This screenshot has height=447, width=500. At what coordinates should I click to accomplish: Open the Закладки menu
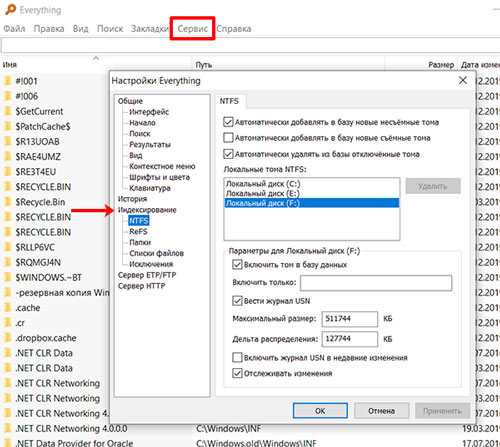(150, 29)
